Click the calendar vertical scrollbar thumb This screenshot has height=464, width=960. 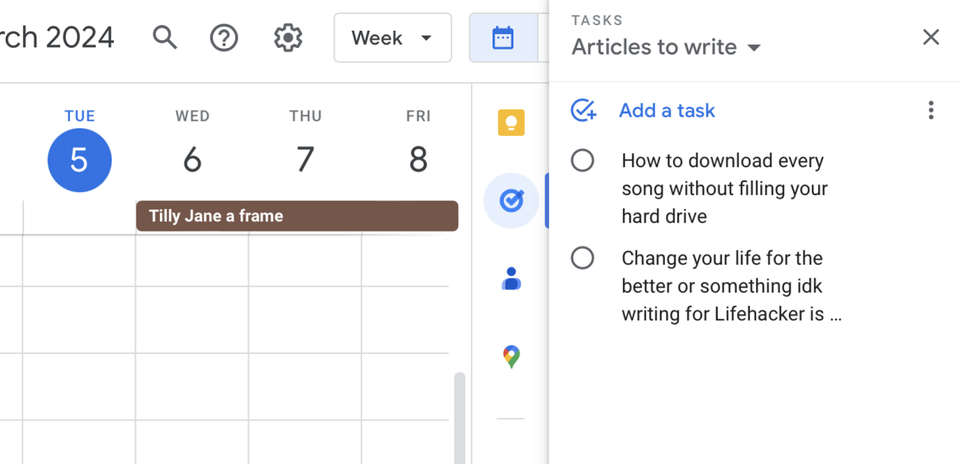pos(459,417)
